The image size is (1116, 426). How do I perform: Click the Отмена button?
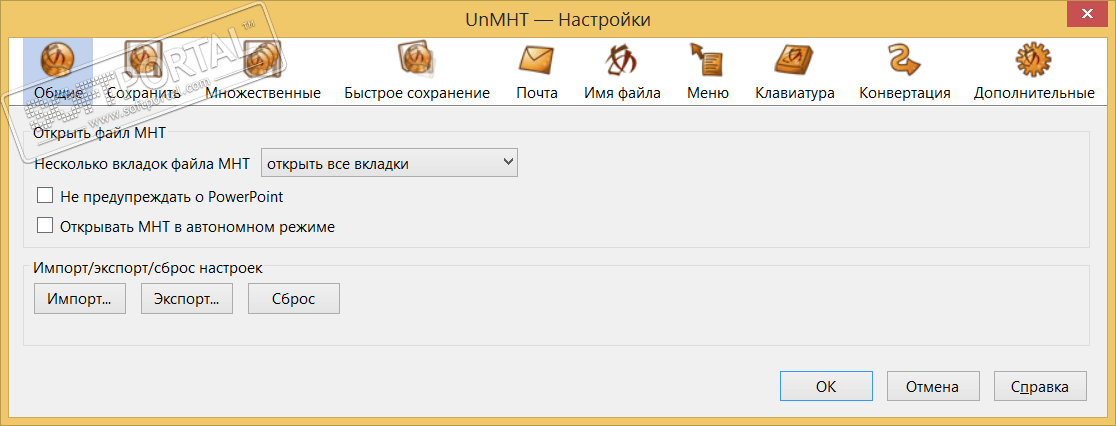point(933,387)
